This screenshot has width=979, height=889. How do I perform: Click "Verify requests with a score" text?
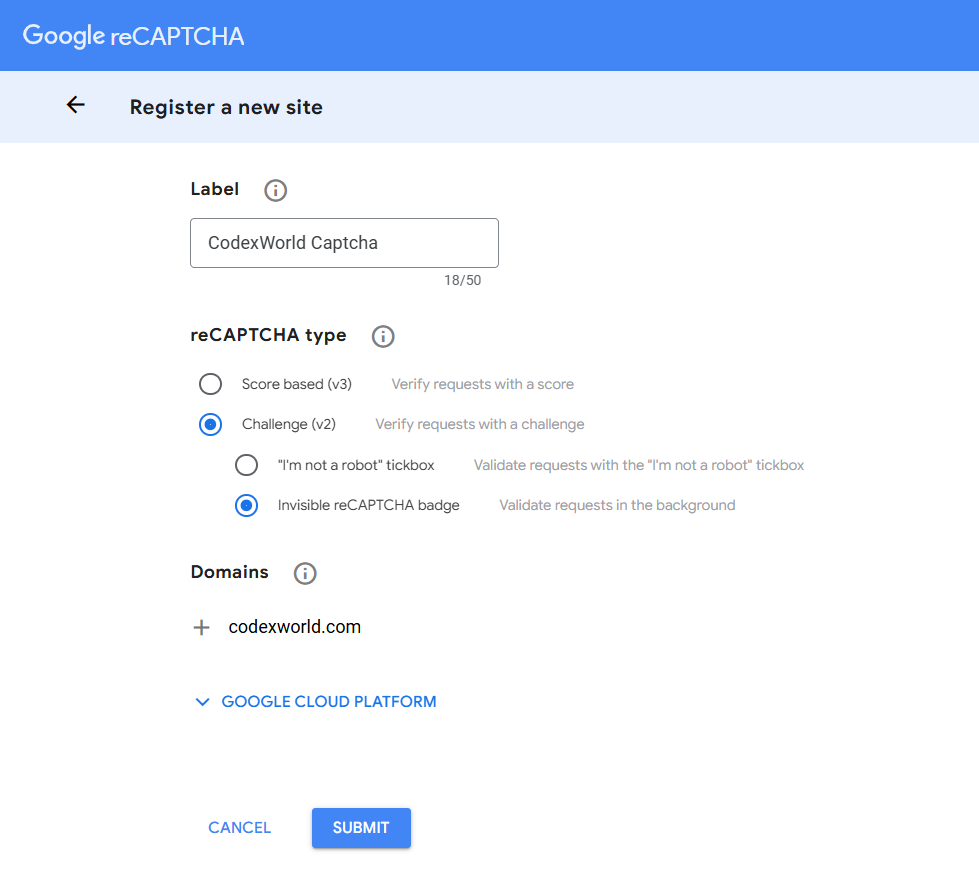coord(483,385)
